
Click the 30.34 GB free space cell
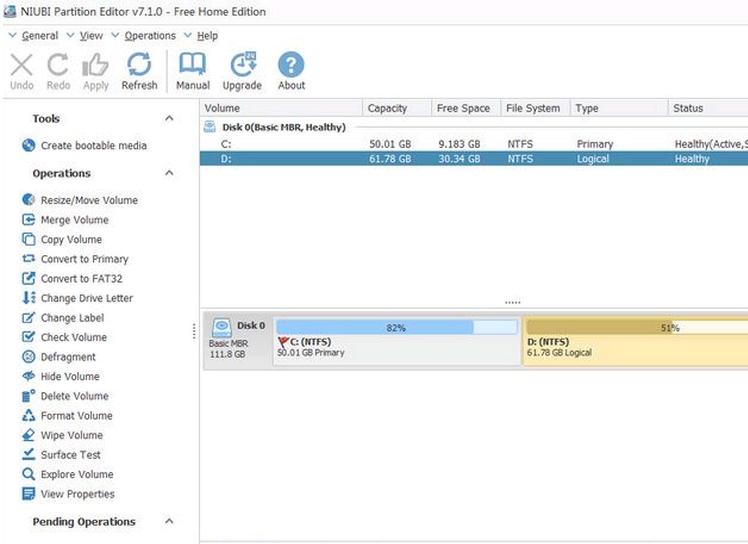pyautogui.click(x=459, y=158)
